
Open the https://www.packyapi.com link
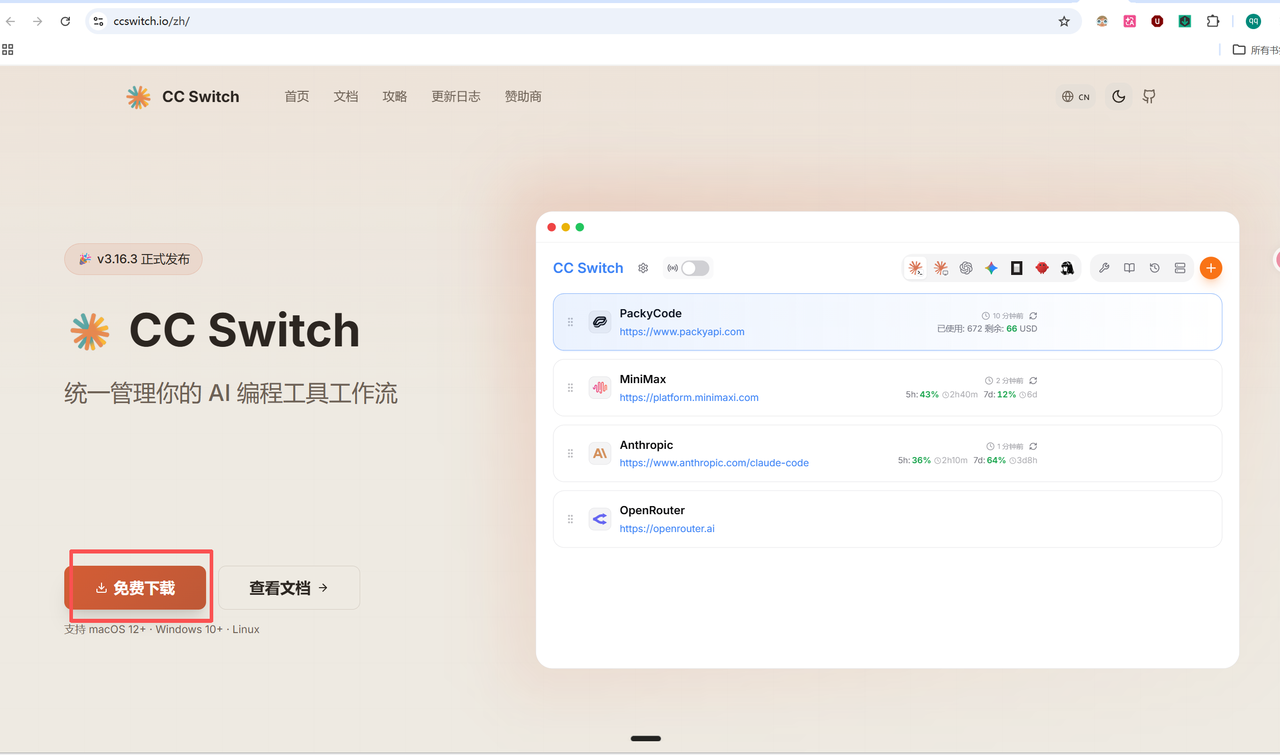[682, 332]
